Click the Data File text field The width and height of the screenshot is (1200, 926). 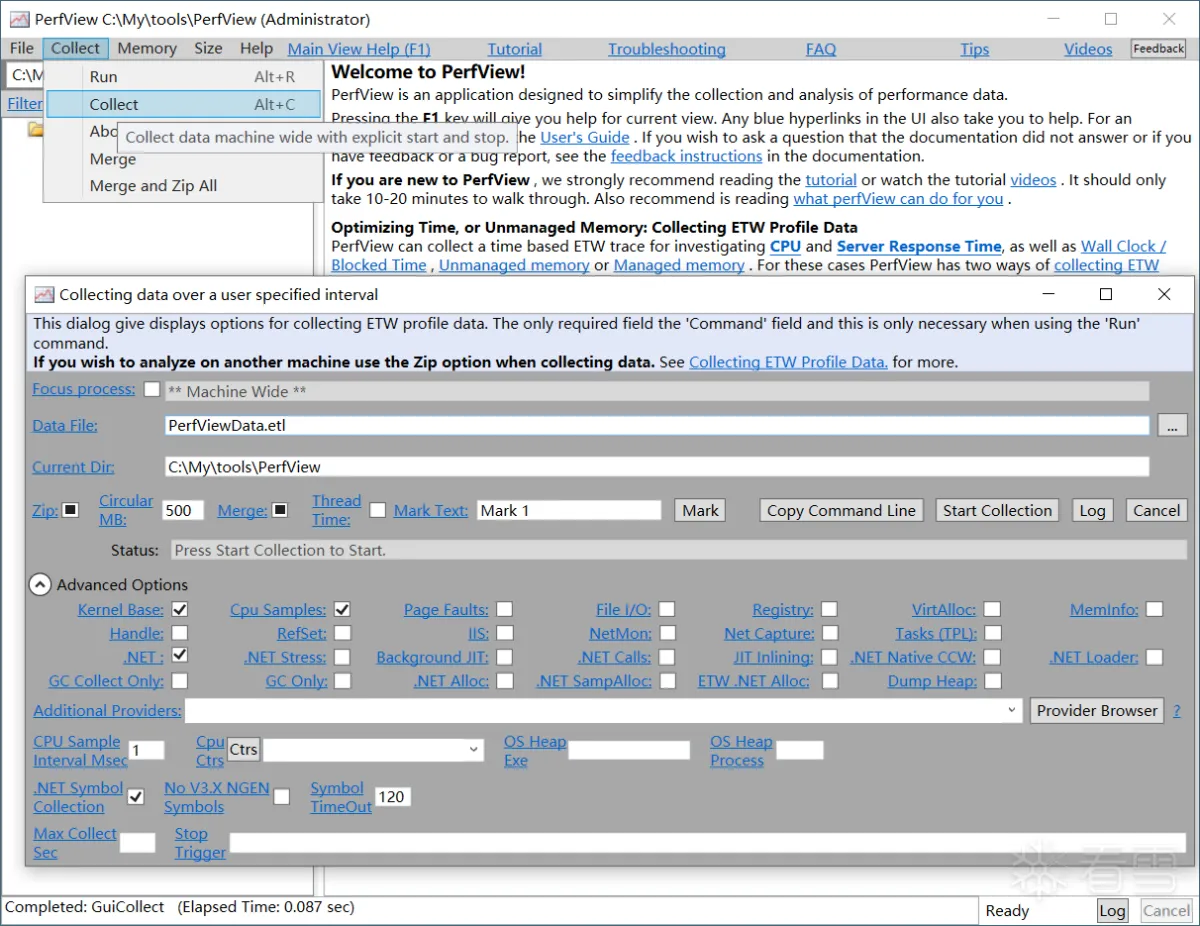pos(657,426)
